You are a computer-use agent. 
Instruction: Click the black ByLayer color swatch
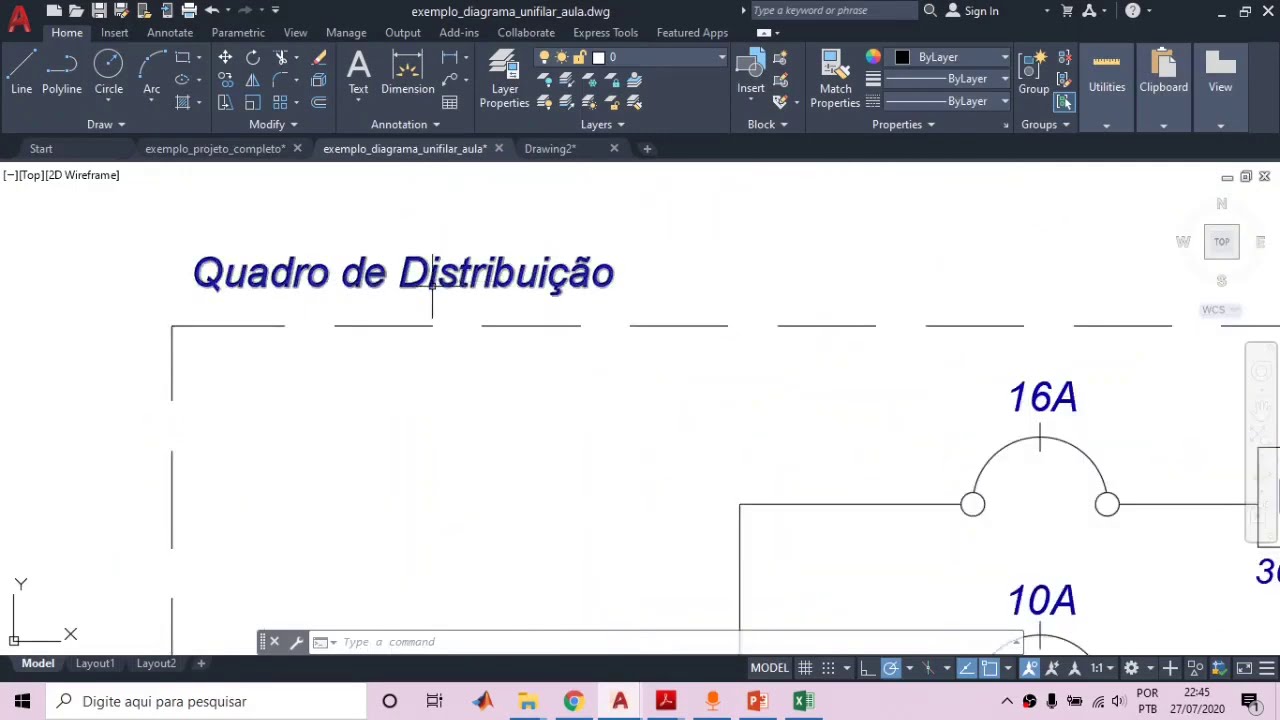(902, 57)
